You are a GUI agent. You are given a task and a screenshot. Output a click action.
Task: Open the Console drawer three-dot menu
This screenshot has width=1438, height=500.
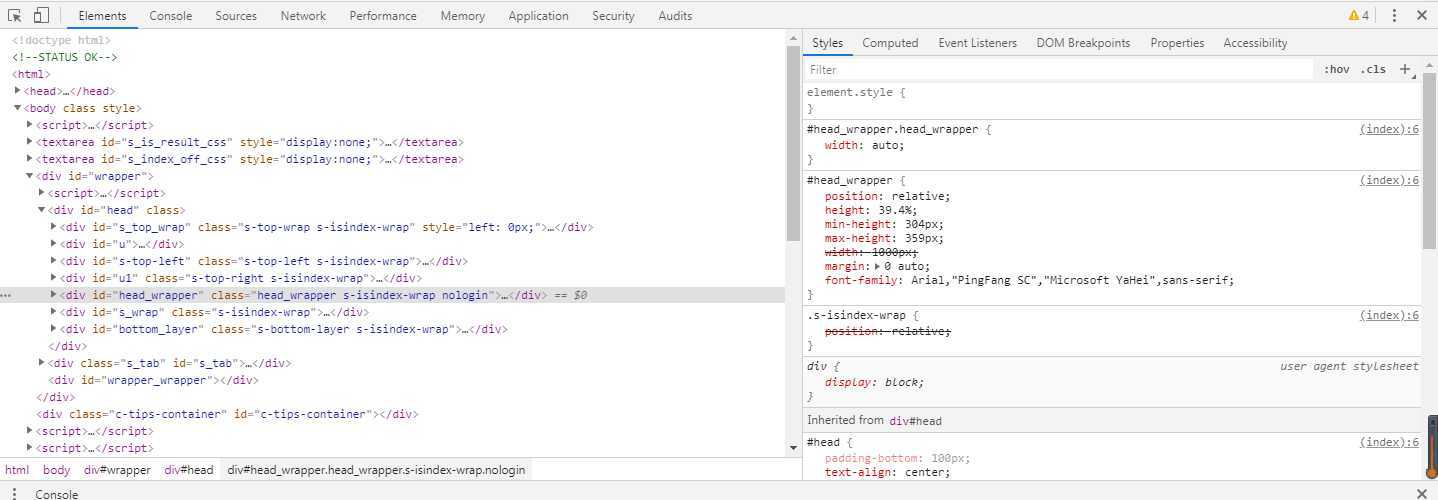click(x=15, y=493)
